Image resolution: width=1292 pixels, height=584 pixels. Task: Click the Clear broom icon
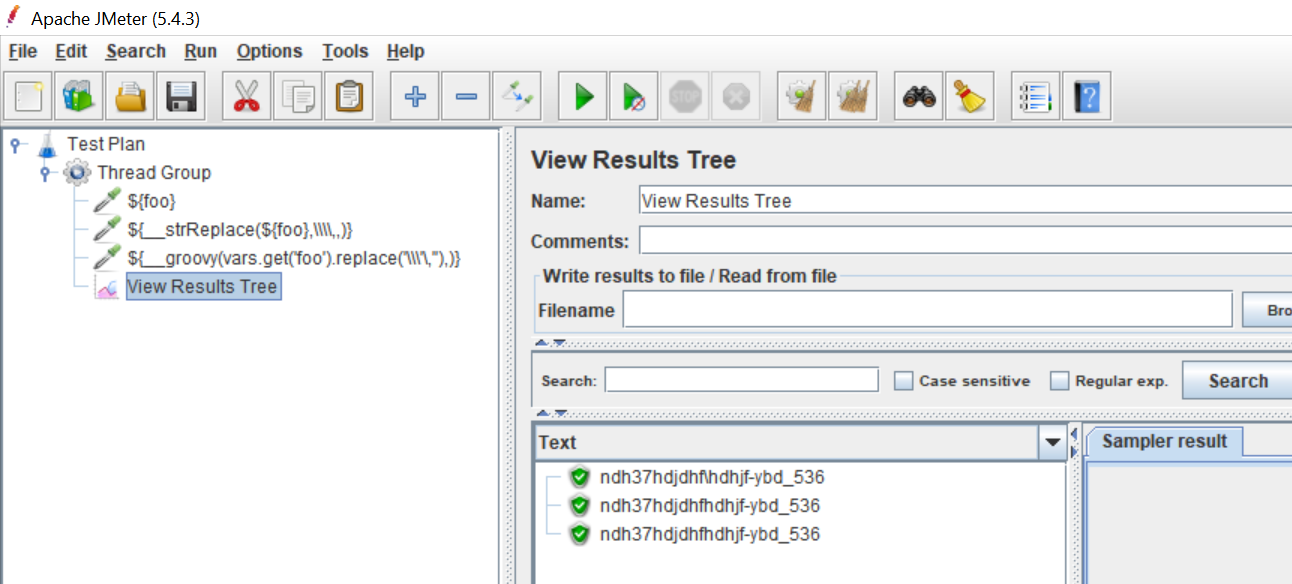[802, 97]
